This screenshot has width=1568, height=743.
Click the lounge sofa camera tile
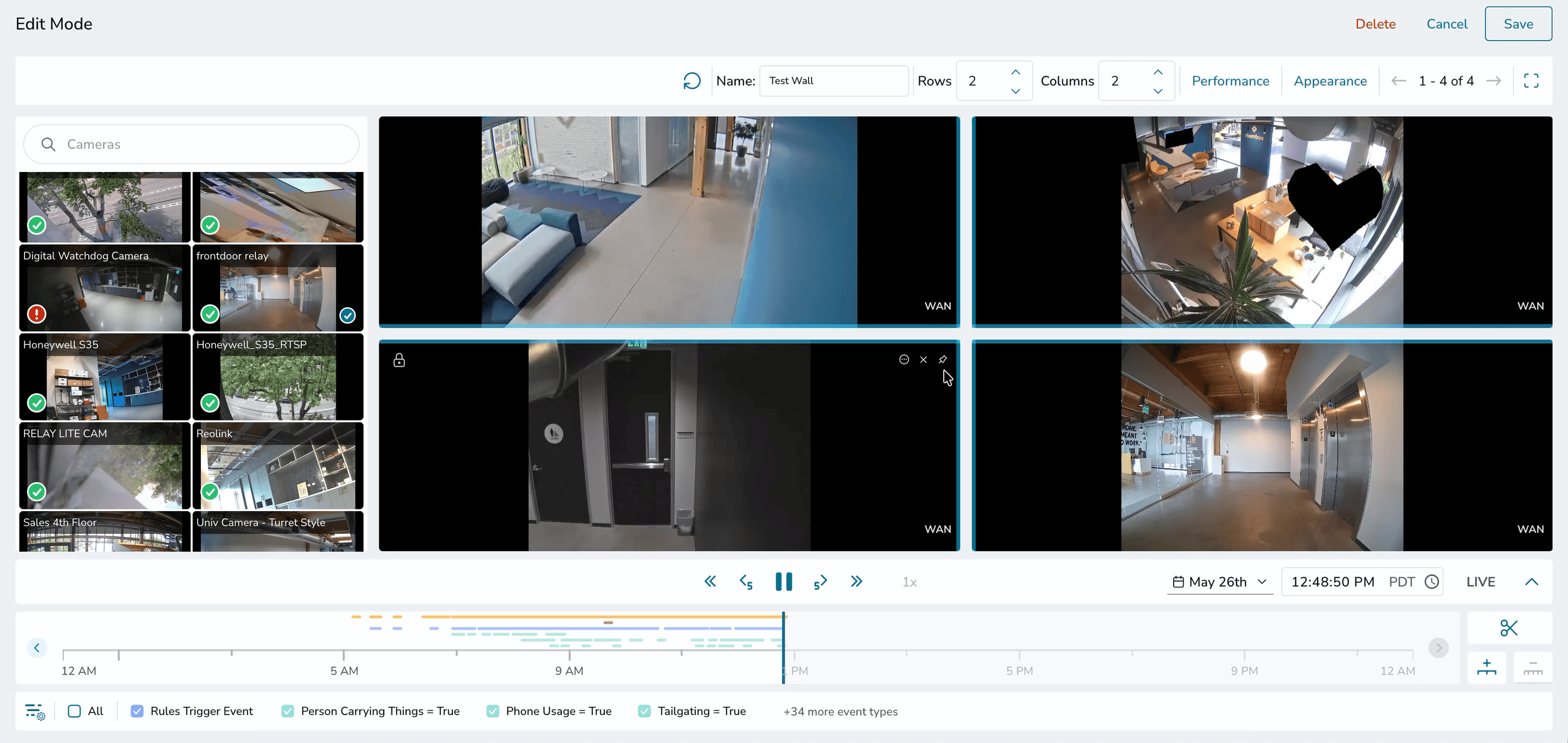point(669,222)
